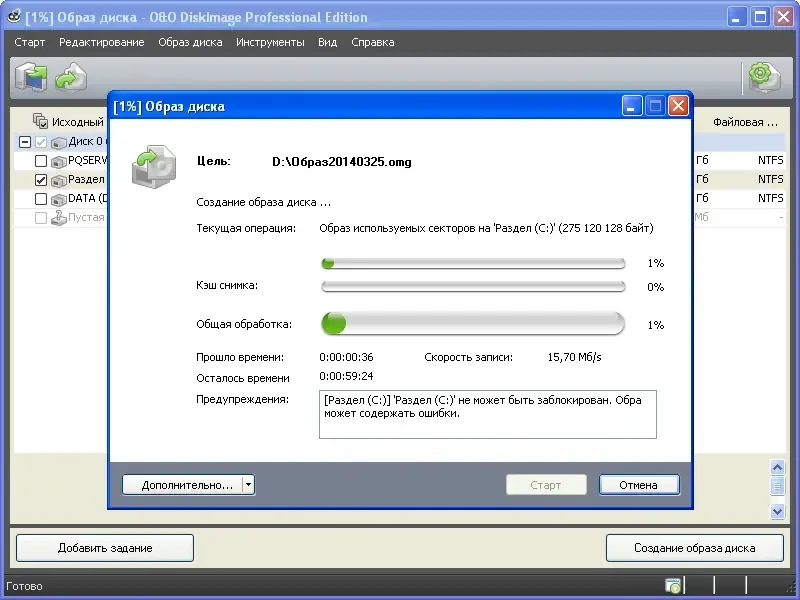The image size is (800, 600).
Task: Open the Инструменты menu
Action: tap(270, 42)
